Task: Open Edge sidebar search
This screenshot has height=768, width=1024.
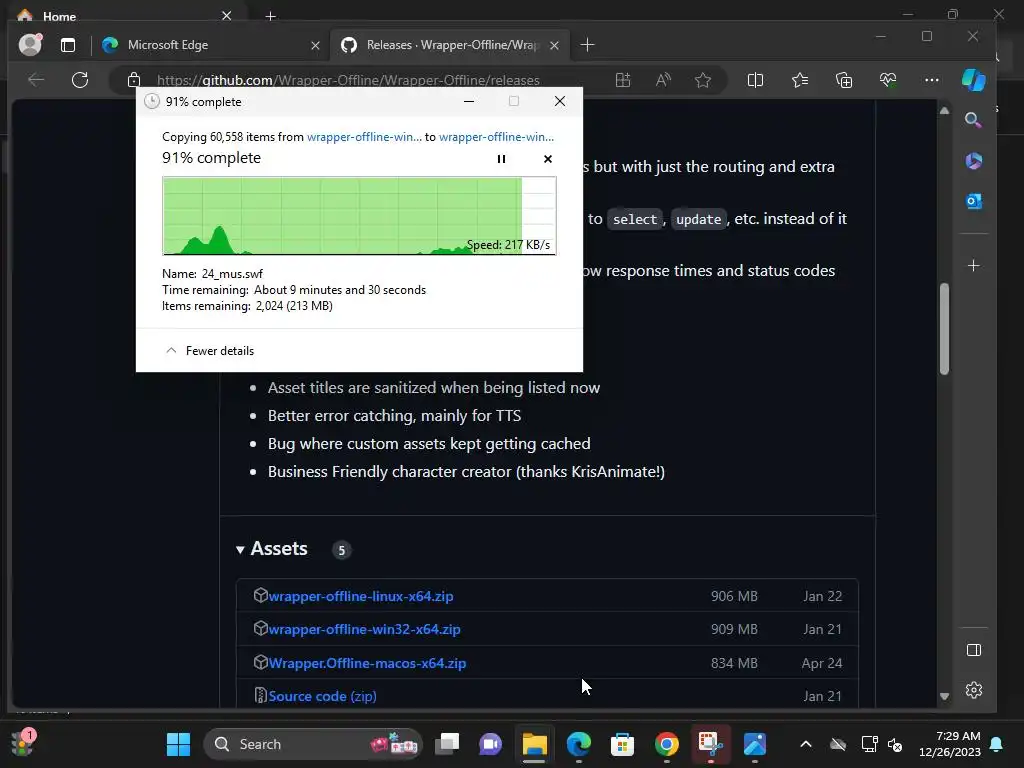Action: [973, 120]
